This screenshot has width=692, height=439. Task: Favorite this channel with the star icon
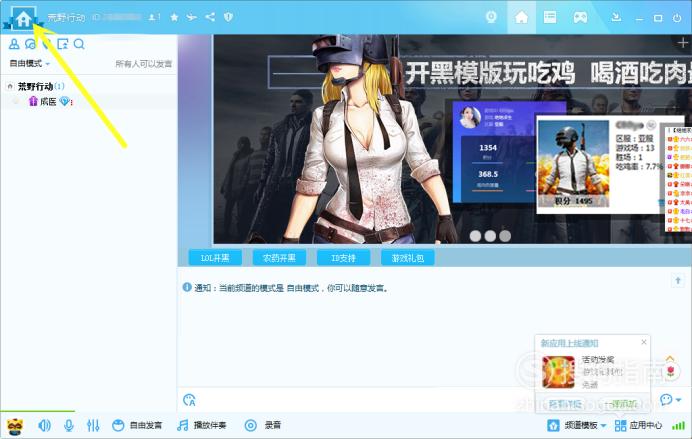(174, 17)
